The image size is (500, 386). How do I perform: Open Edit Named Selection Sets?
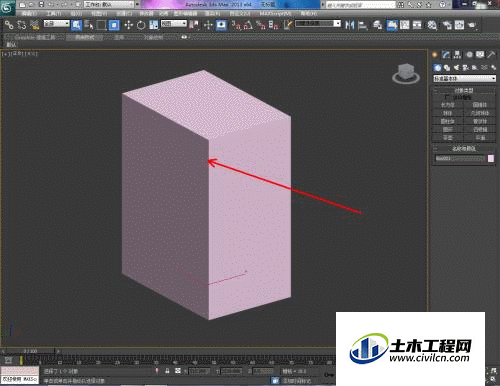click(289, 25)
